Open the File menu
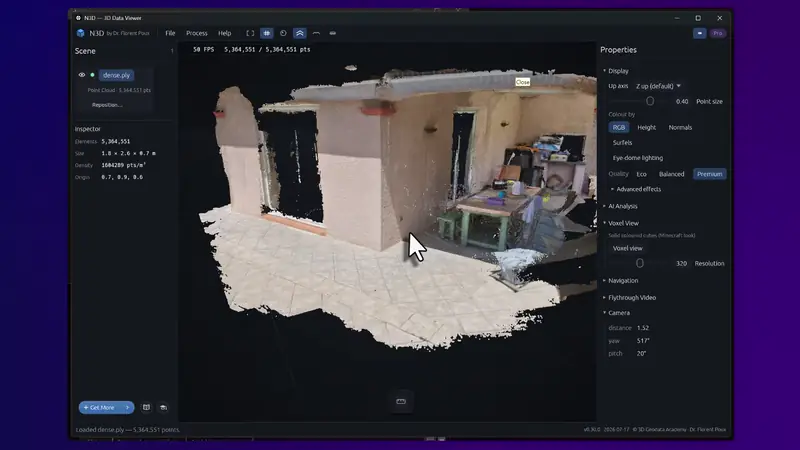Screen dimensions: 800x450 click(x=170, y=33)
